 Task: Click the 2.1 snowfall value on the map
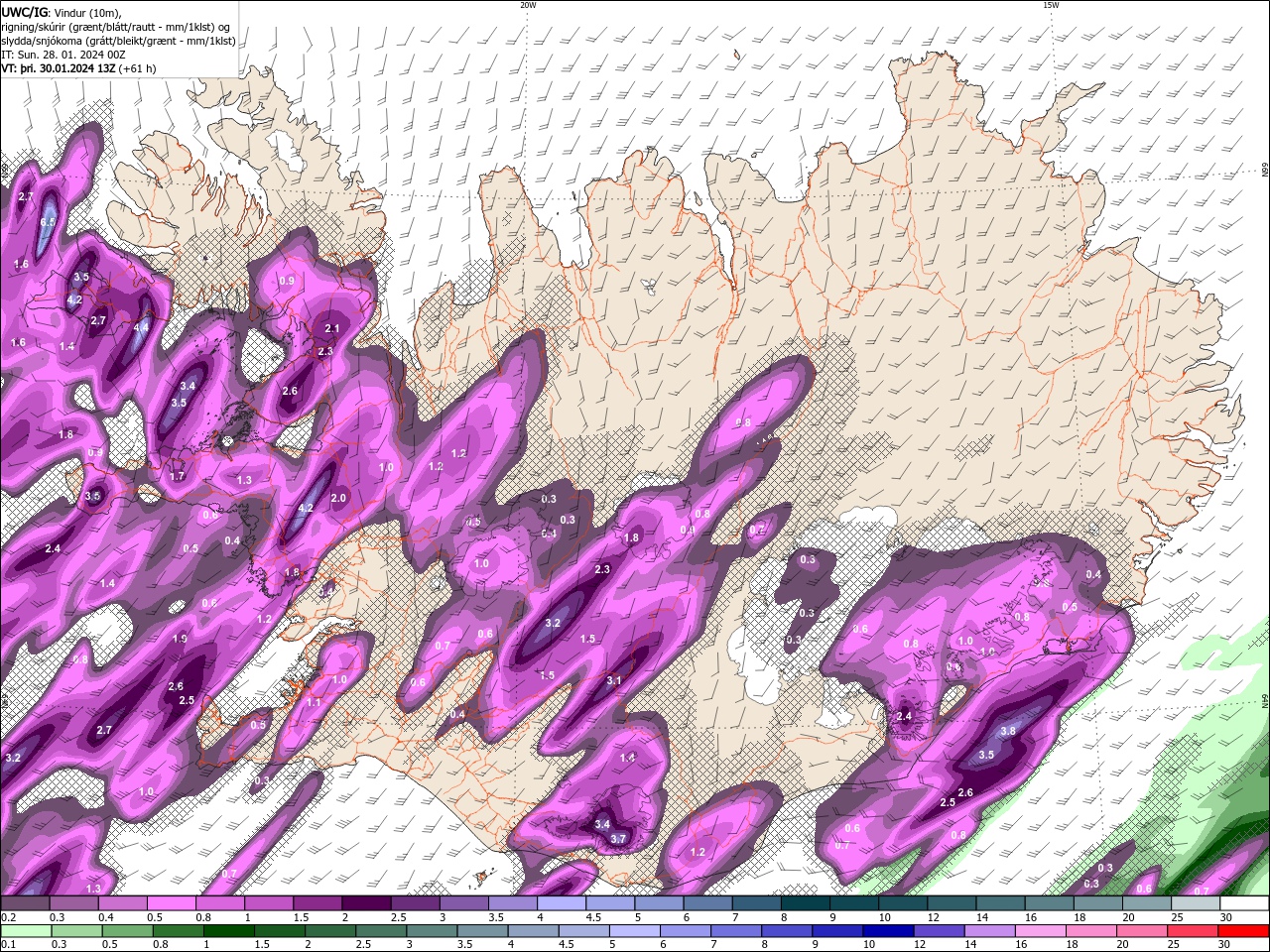(x=332, y=328)
